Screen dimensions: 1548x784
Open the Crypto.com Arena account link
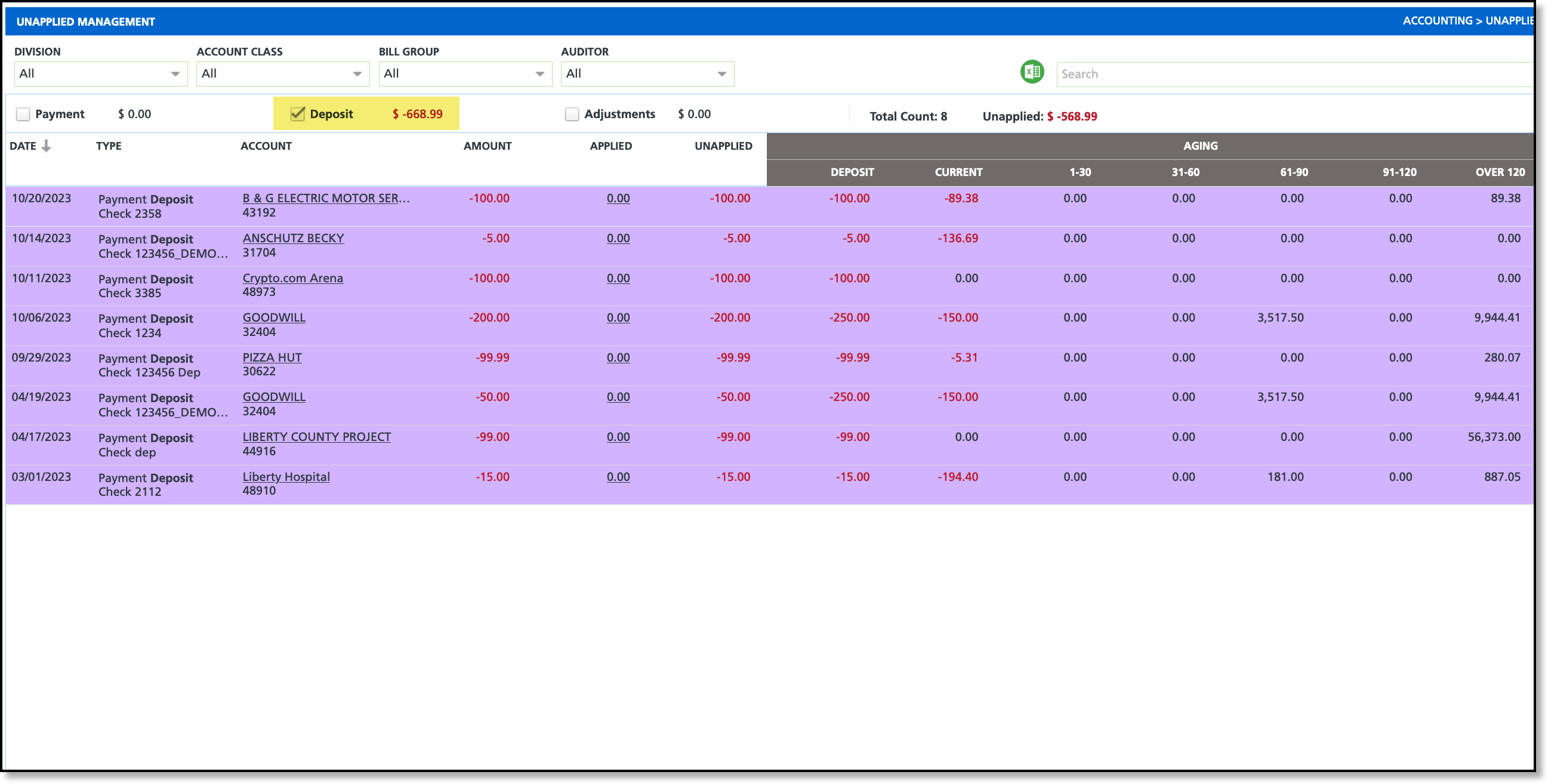292,278
